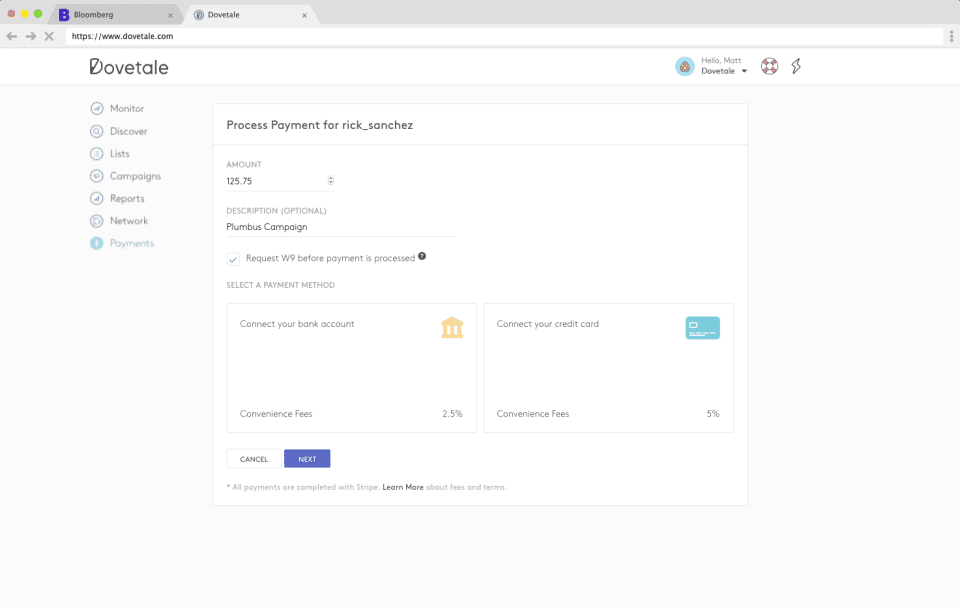Open the help lifebuoy icon
The height and width of the screenshot is (607, 960).
point(769,67)
